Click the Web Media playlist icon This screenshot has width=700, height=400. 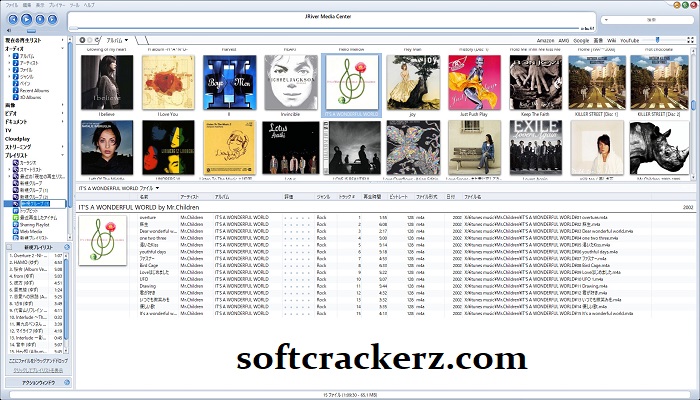tap(16, 231)
